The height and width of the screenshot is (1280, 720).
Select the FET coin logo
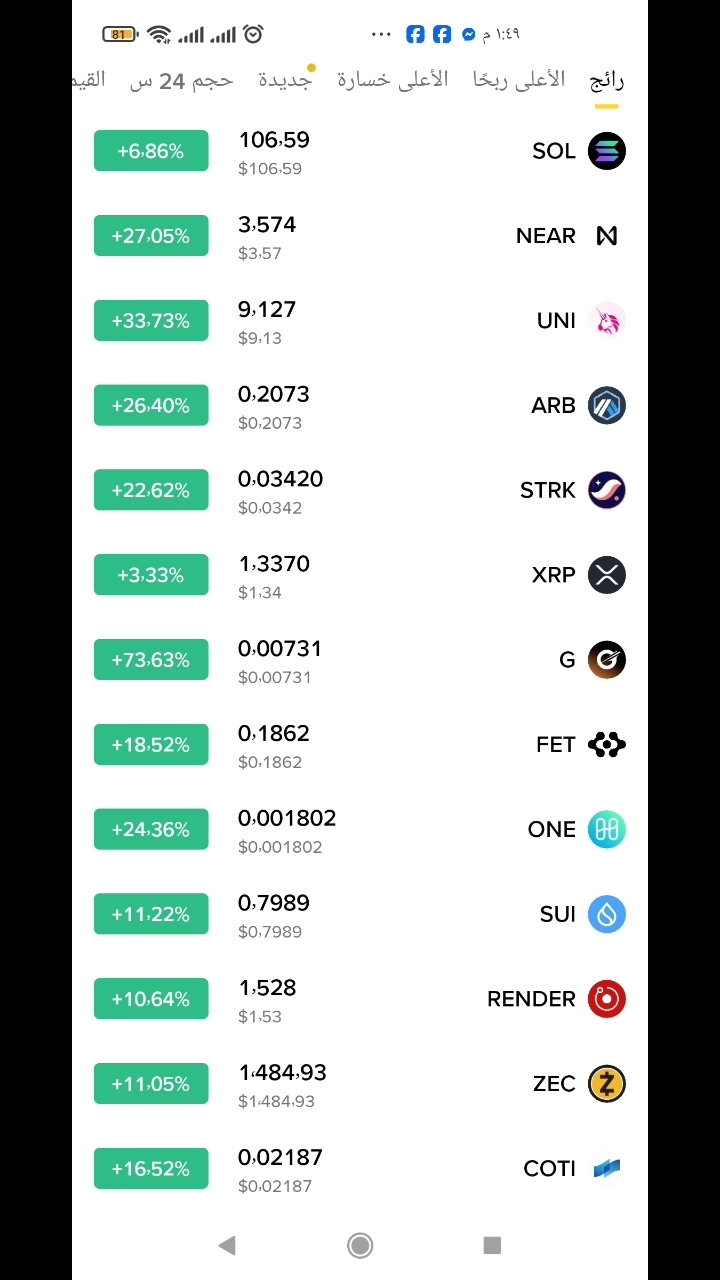pos(606,744)
